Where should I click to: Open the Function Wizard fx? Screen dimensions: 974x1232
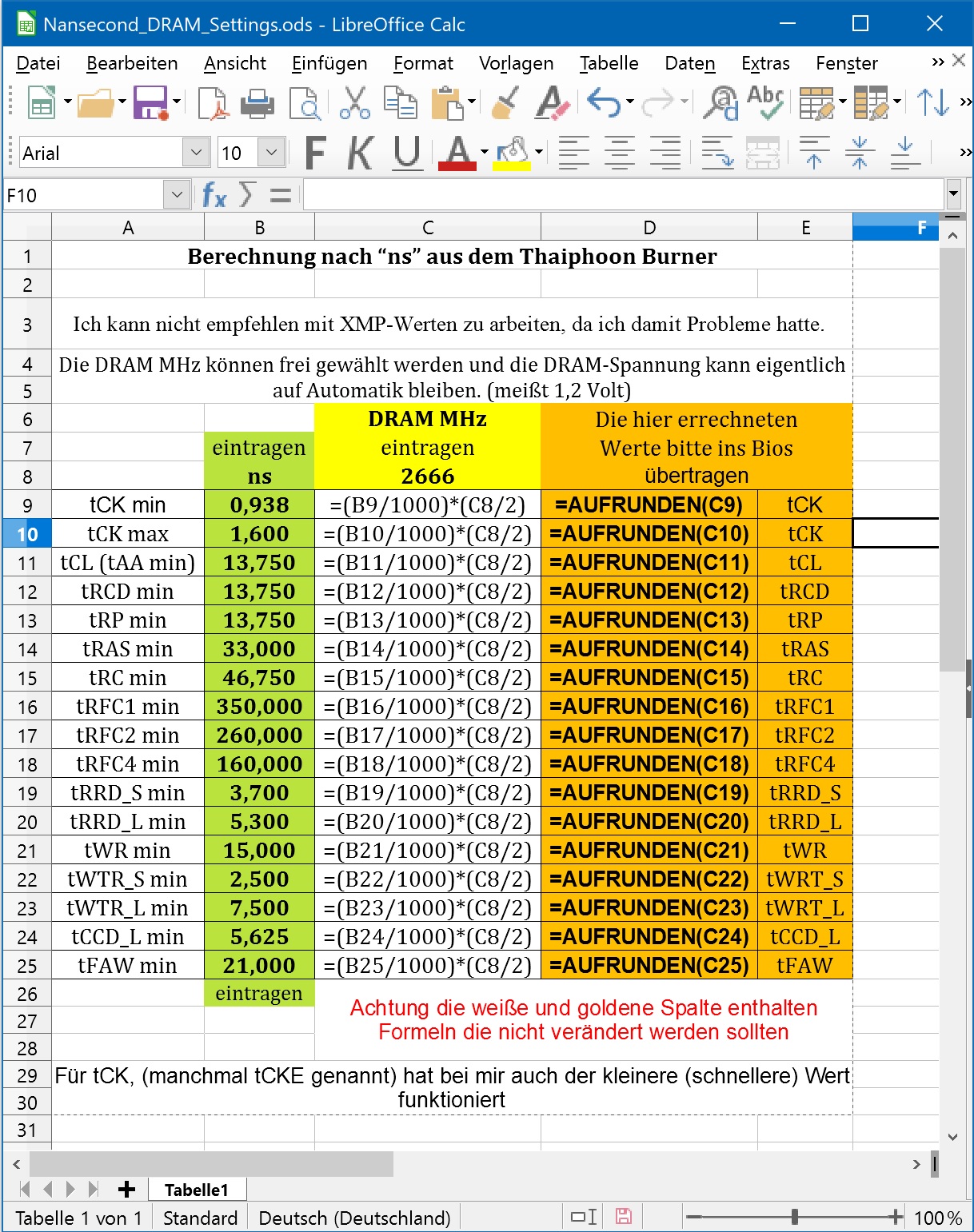click(x=214, y=194)
